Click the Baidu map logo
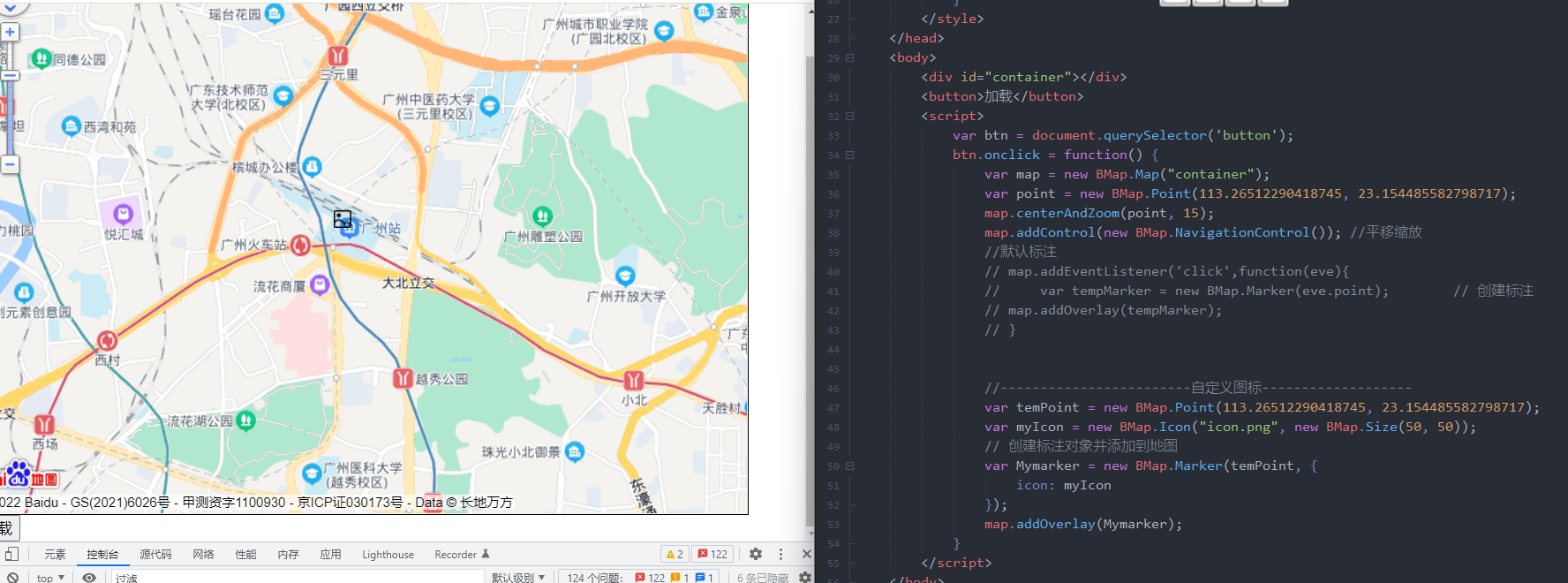 [x=29, y=474]
